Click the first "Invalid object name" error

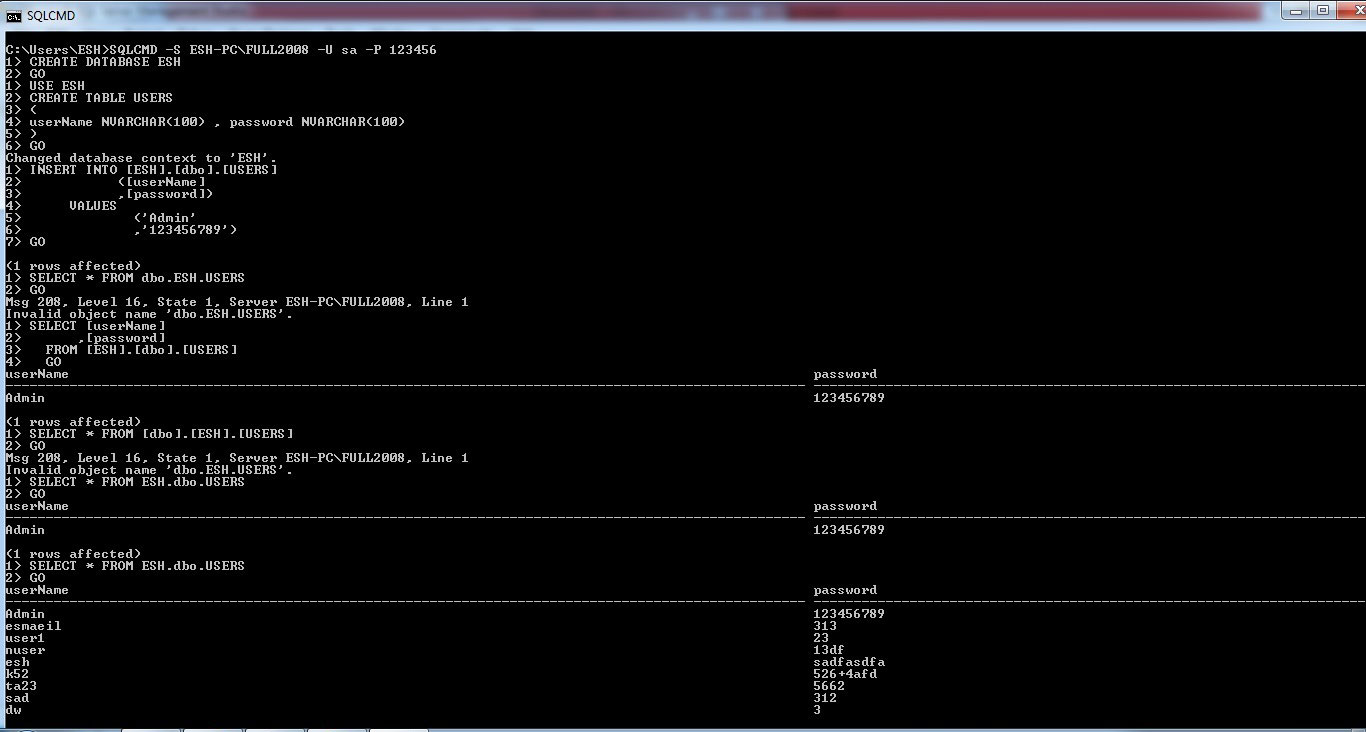coord(150,314)
